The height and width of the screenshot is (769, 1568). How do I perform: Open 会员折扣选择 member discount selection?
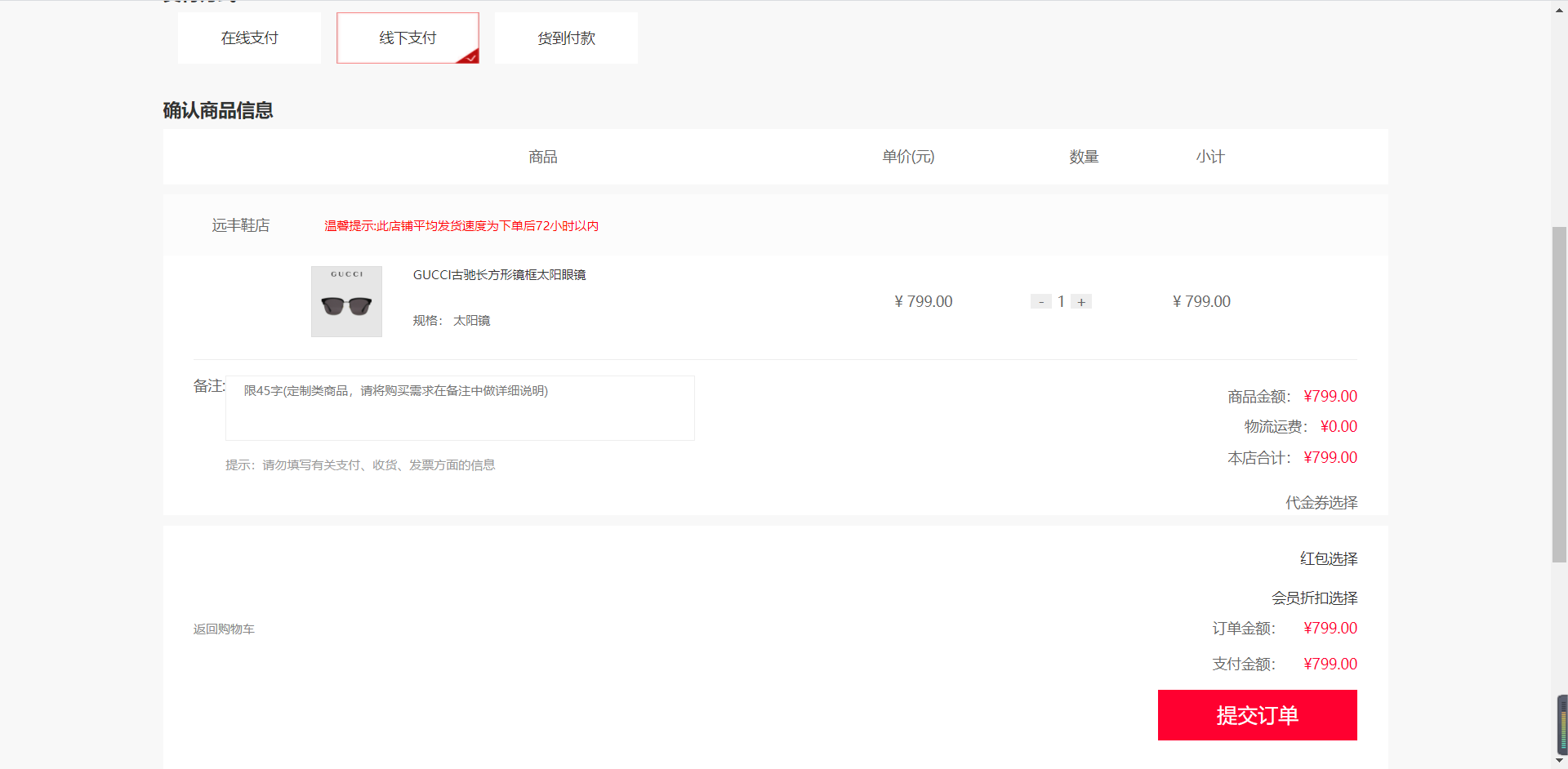[x=1314, y=598]
